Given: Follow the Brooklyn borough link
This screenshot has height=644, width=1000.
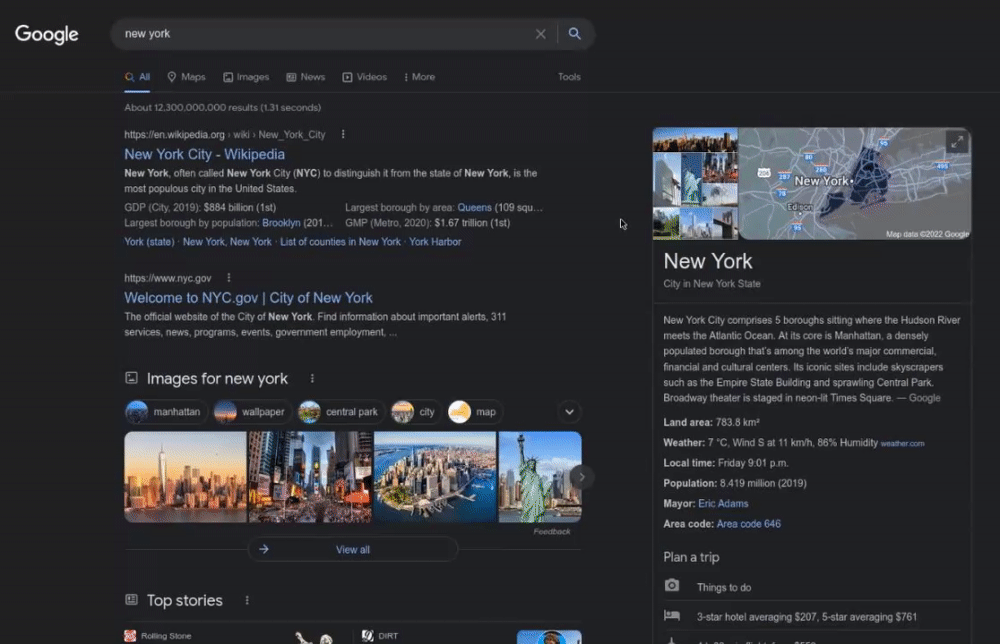Looking at the screenshot, I should (x=281, y=223).
